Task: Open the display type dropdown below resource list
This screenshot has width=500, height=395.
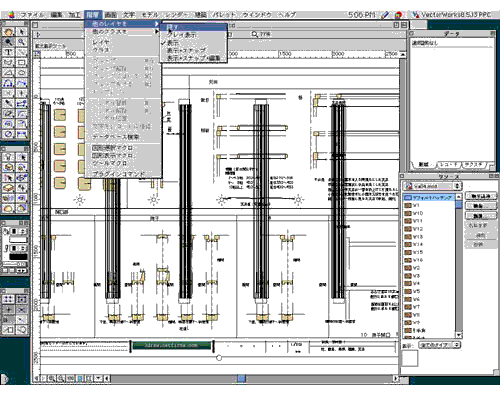Action: click(x=439, y=345)
